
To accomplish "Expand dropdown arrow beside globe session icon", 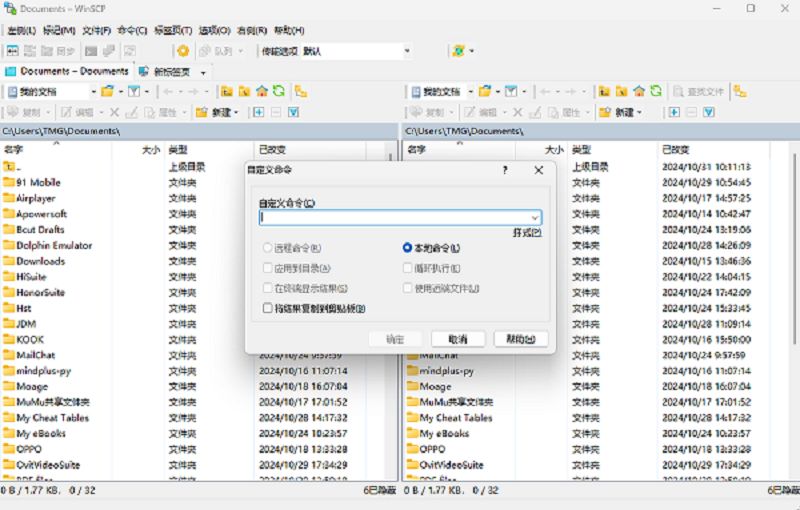I will pos(471,50).
